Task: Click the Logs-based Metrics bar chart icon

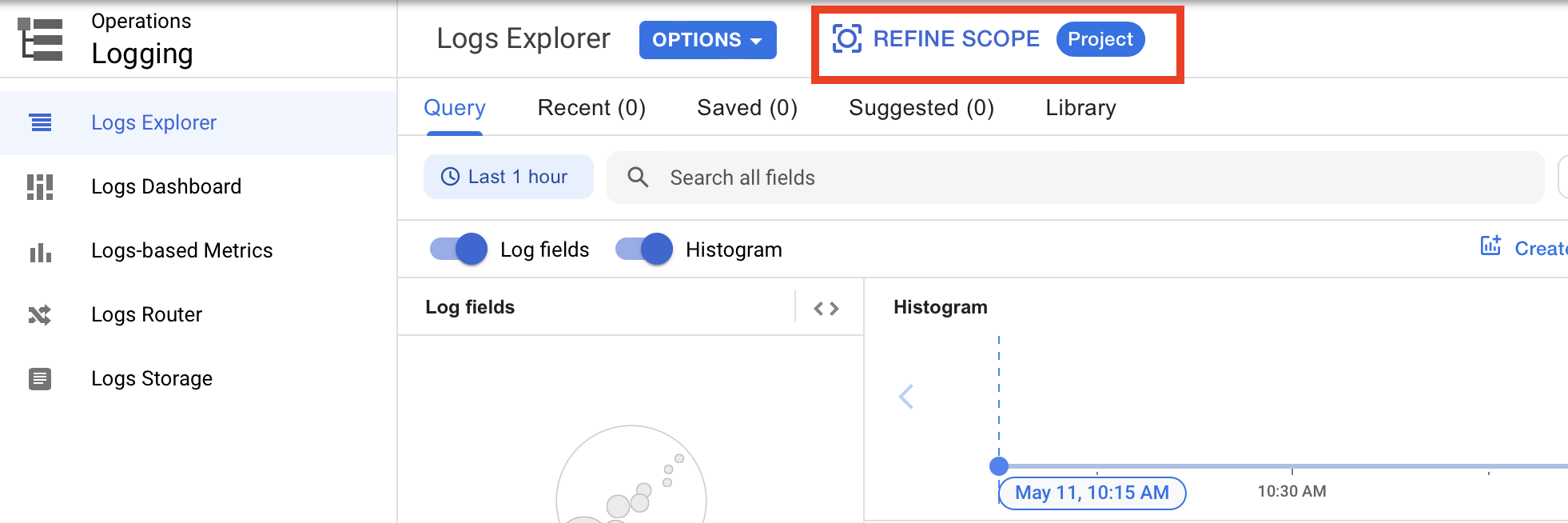Action: click(40, 252)
